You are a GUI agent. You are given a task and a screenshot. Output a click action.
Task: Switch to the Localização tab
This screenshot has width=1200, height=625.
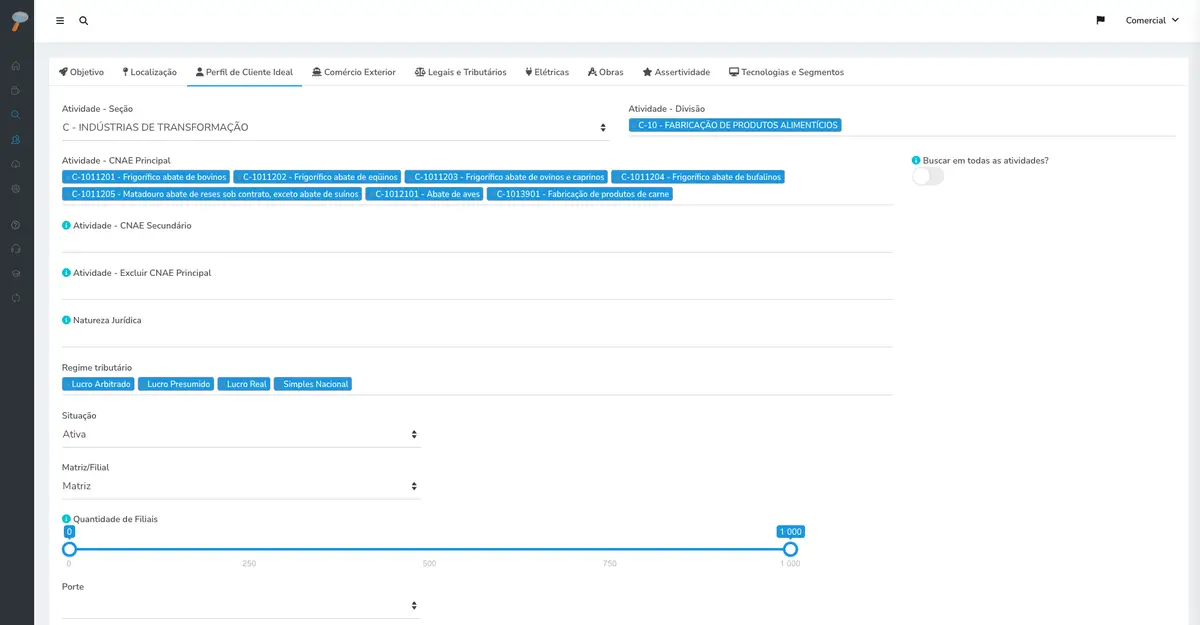(x=150, y=72)
